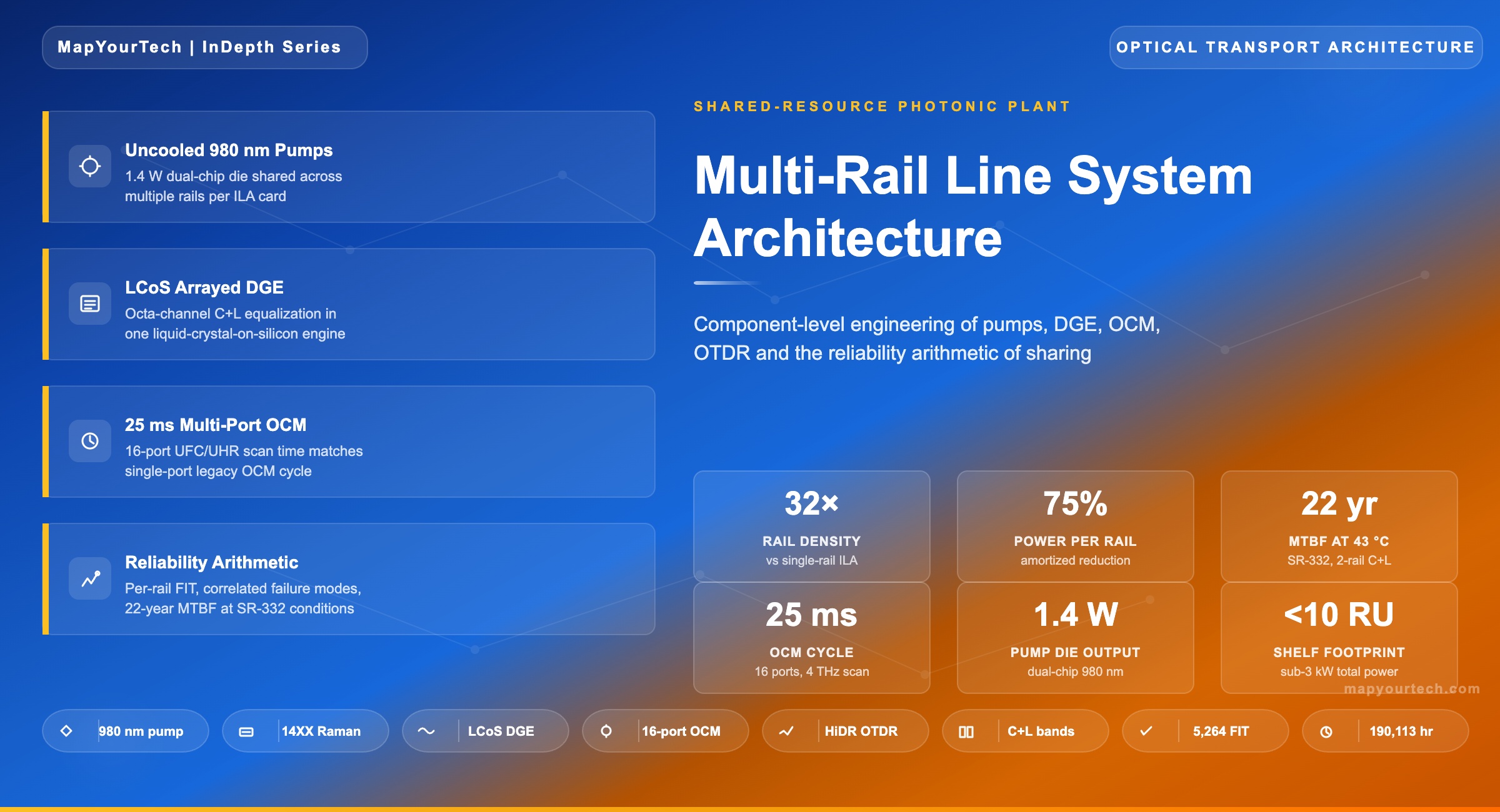Select the MapYourTech | InDepth Series badge
The height and width of the screenshot is (812, 1500).
(x=205, y=47)
